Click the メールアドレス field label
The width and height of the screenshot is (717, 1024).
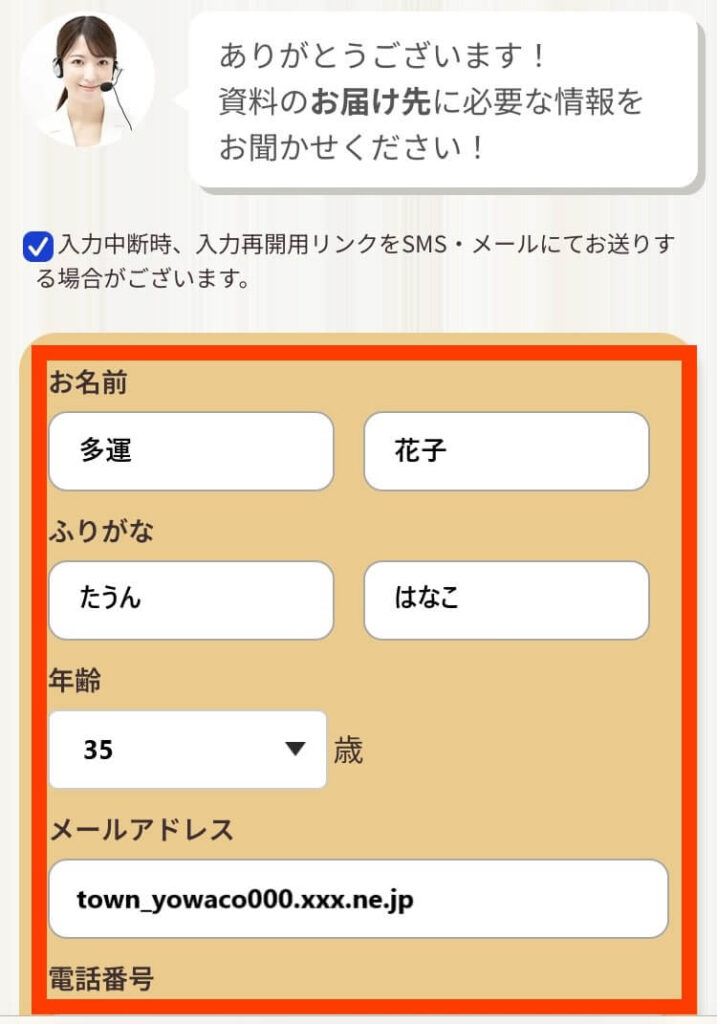click(141, 829)
